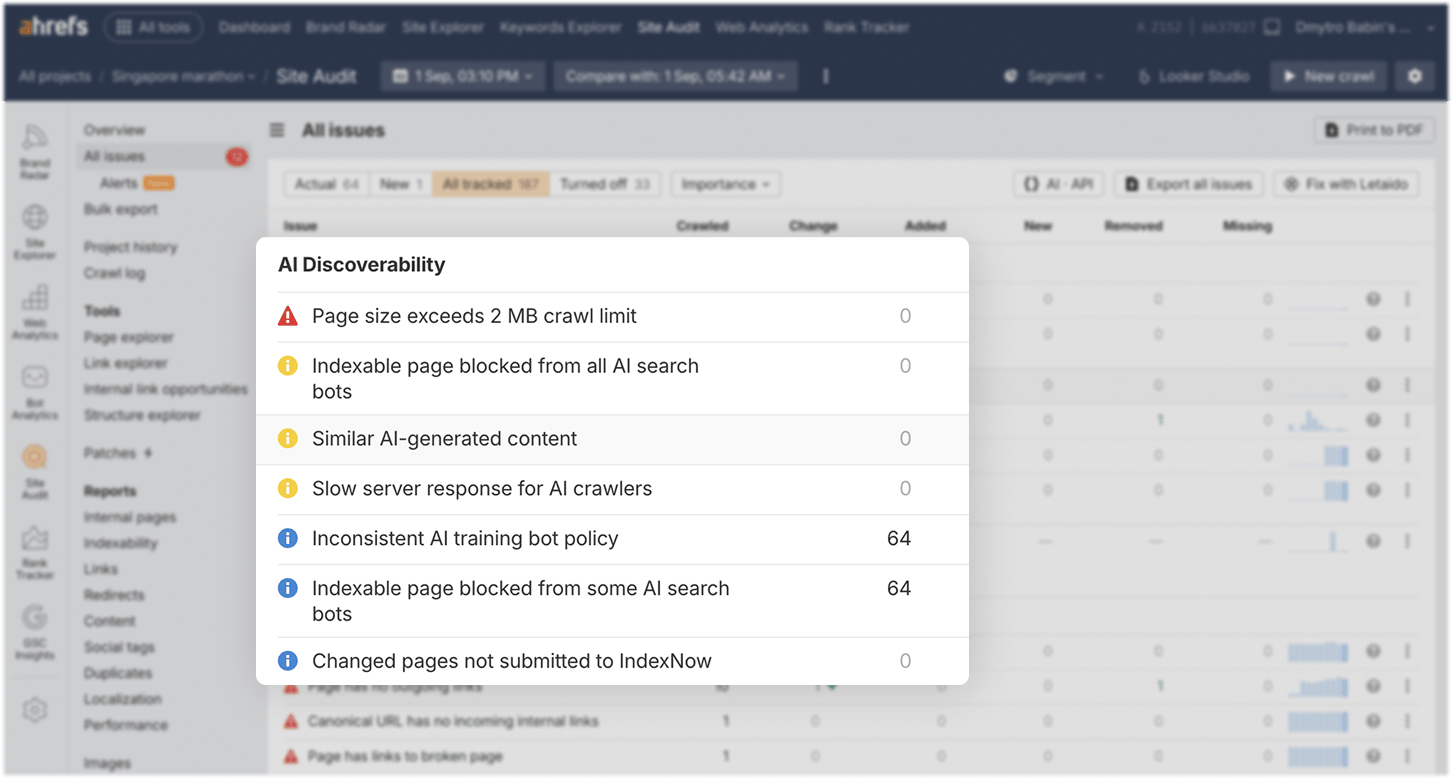Open Looker Studio link
Screen dimensions: 1452x779
(x=1194, y=76)
